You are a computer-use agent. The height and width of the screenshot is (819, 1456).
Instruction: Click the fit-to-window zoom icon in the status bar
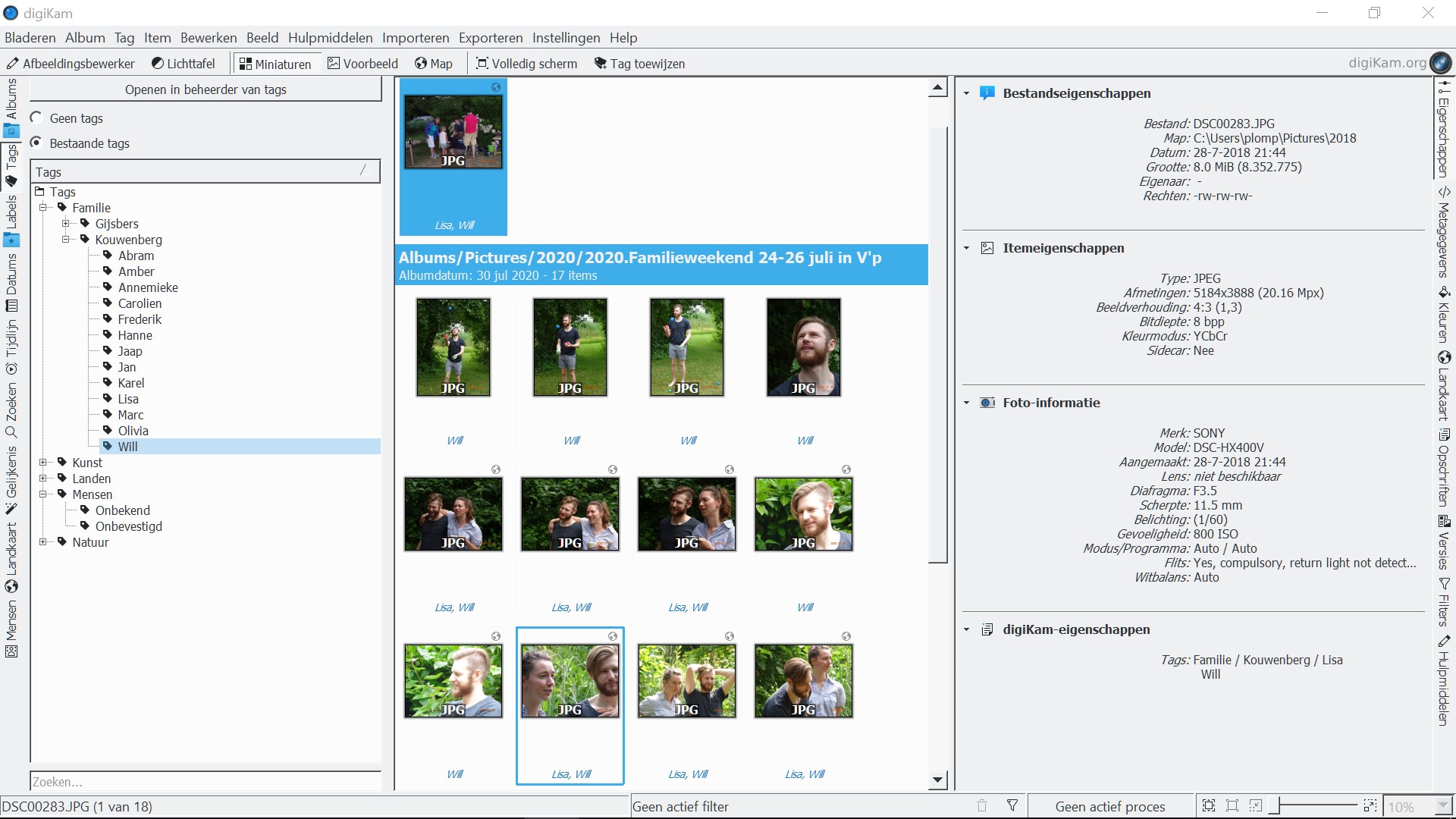[x=1209, y=806]
